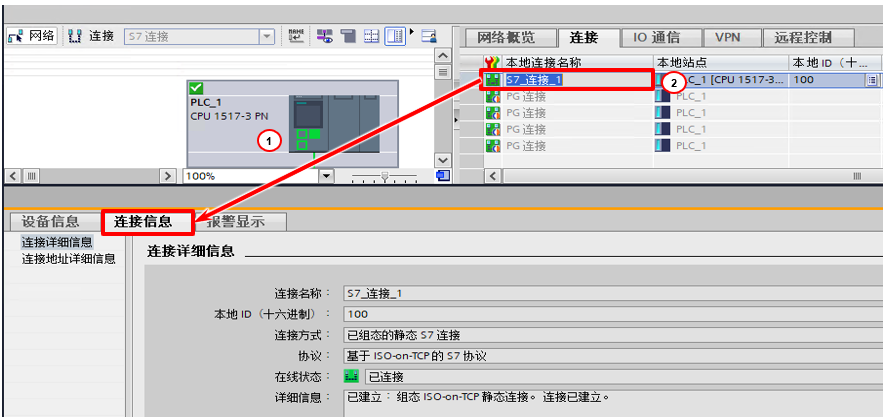Click the network view scroll-left arrow
Screen dimensions: 885x417
[x=12, y=175]
